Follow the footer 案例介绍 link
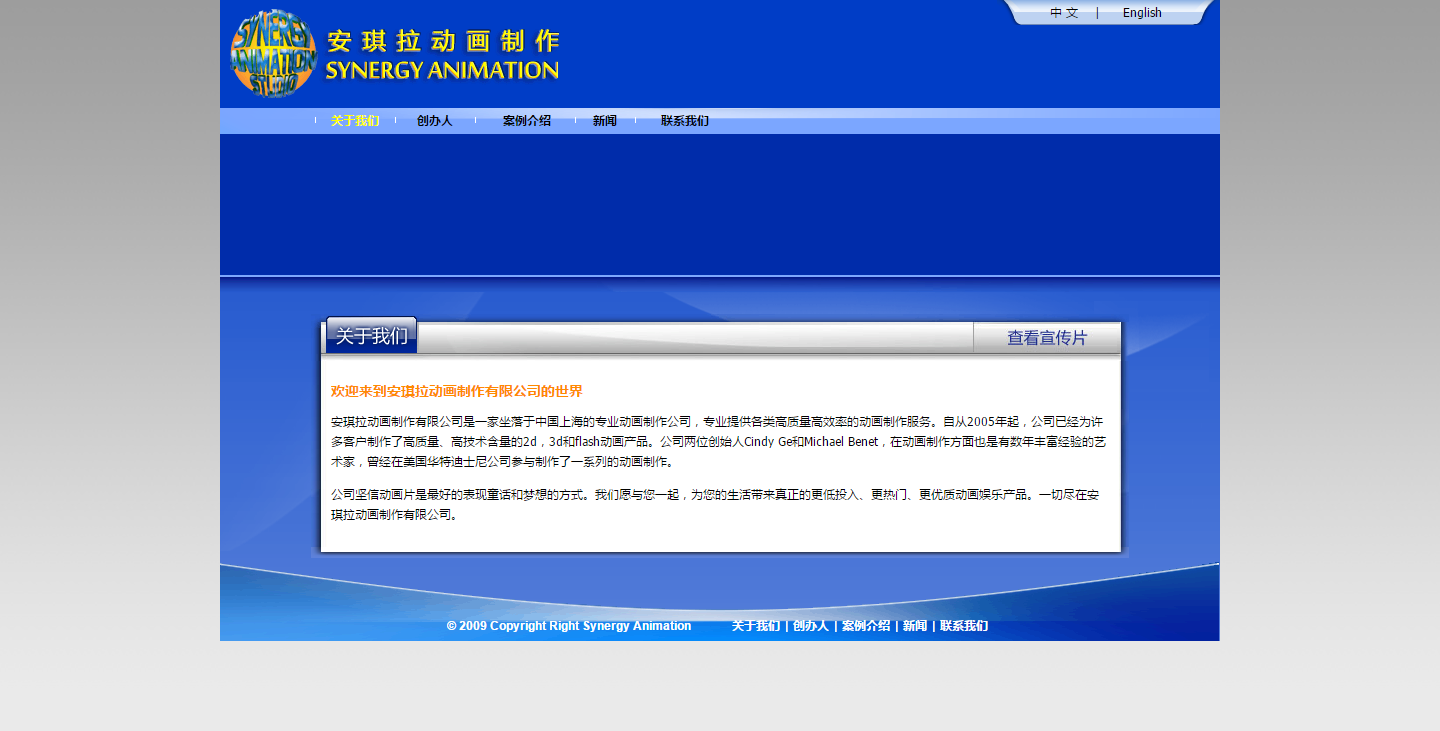The image size is (1440, 731). tap(866, 626)
